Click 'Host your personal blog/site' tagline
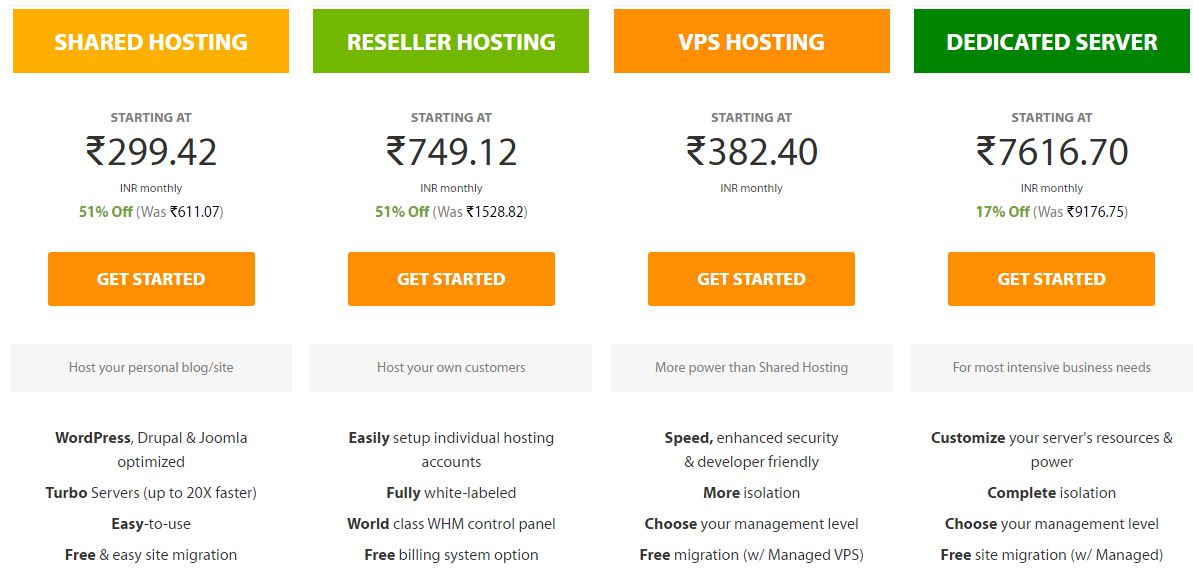Viewport: 1193px width, 573px height. [x=151, y=368]
